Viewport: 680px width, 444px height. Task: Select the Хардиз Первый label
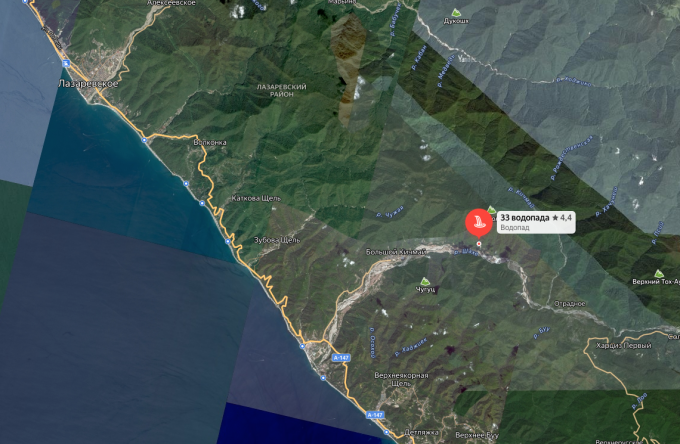pos(624,346)
